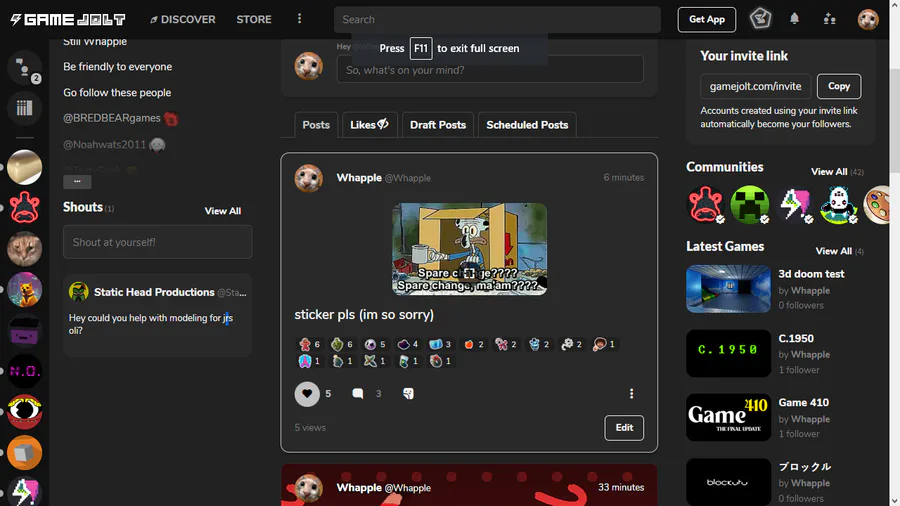Click the Edit button on the post
Screen dimensions: 900x506
624,428
